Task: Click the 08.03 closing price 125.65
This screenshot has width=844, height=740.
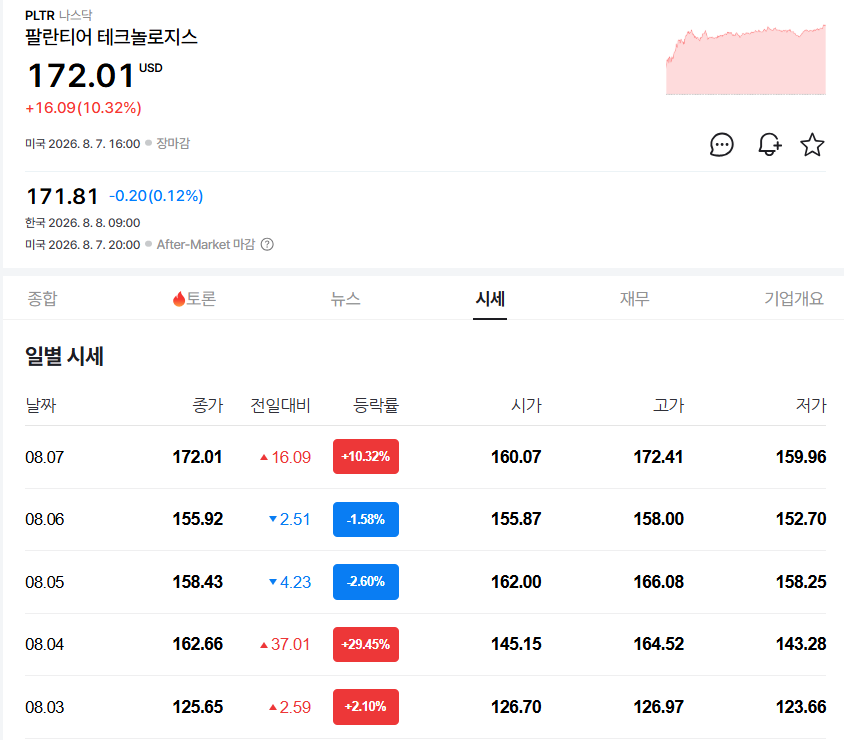Action: [198, 707]
